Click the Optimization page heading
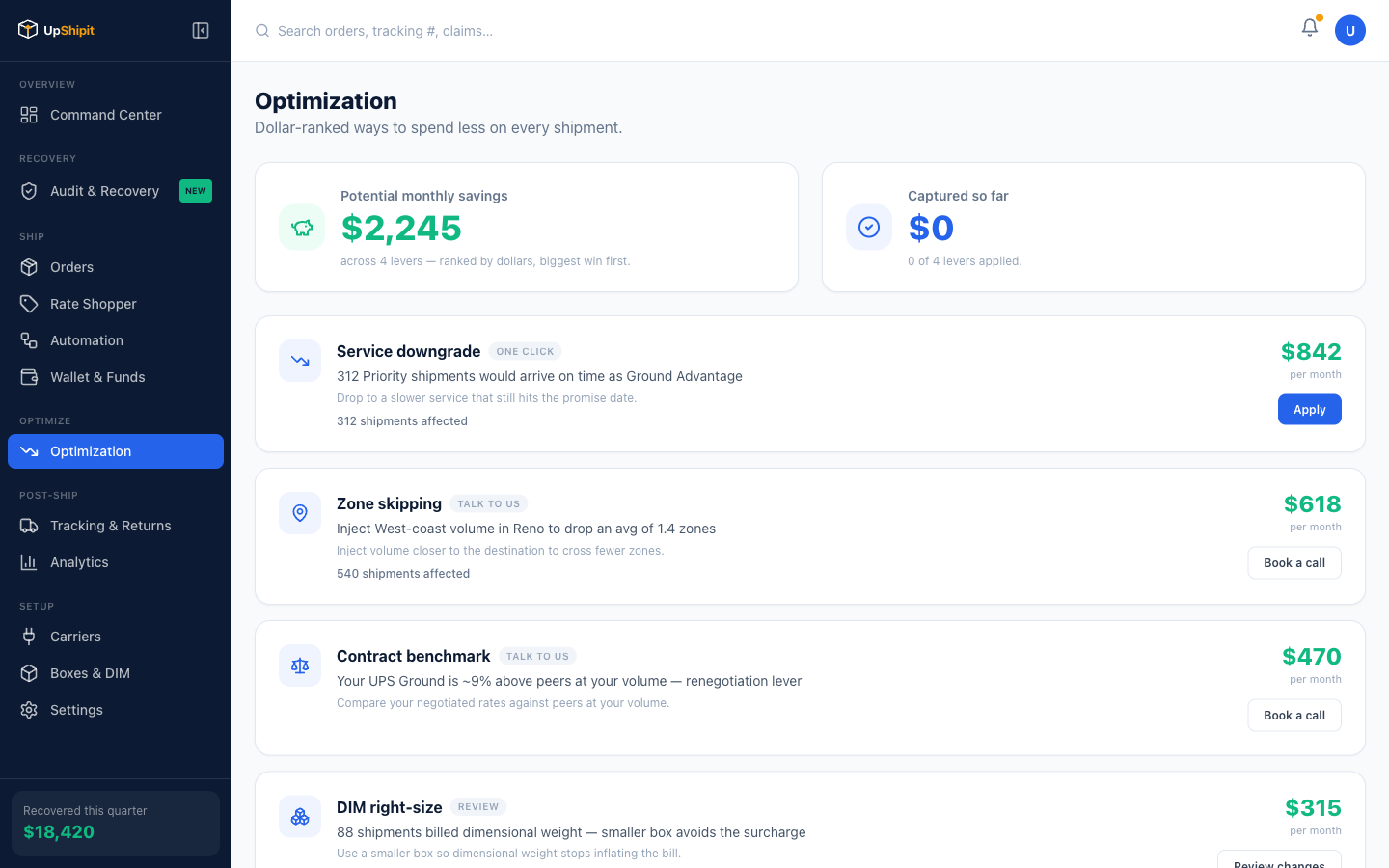This screenshot has width=1389, height=868. [x=326, y=101]
